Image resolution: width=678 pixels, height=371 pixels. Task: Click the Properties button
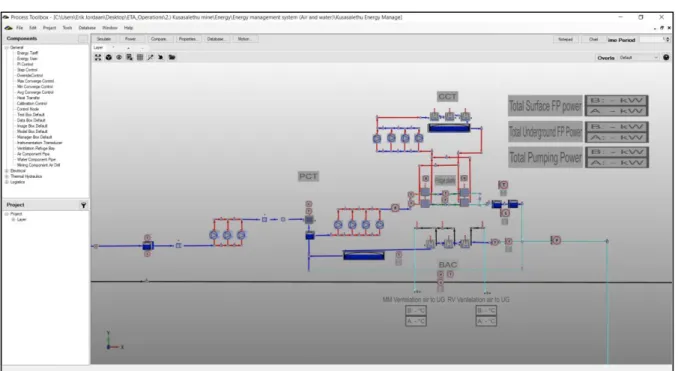click(187, 39)
